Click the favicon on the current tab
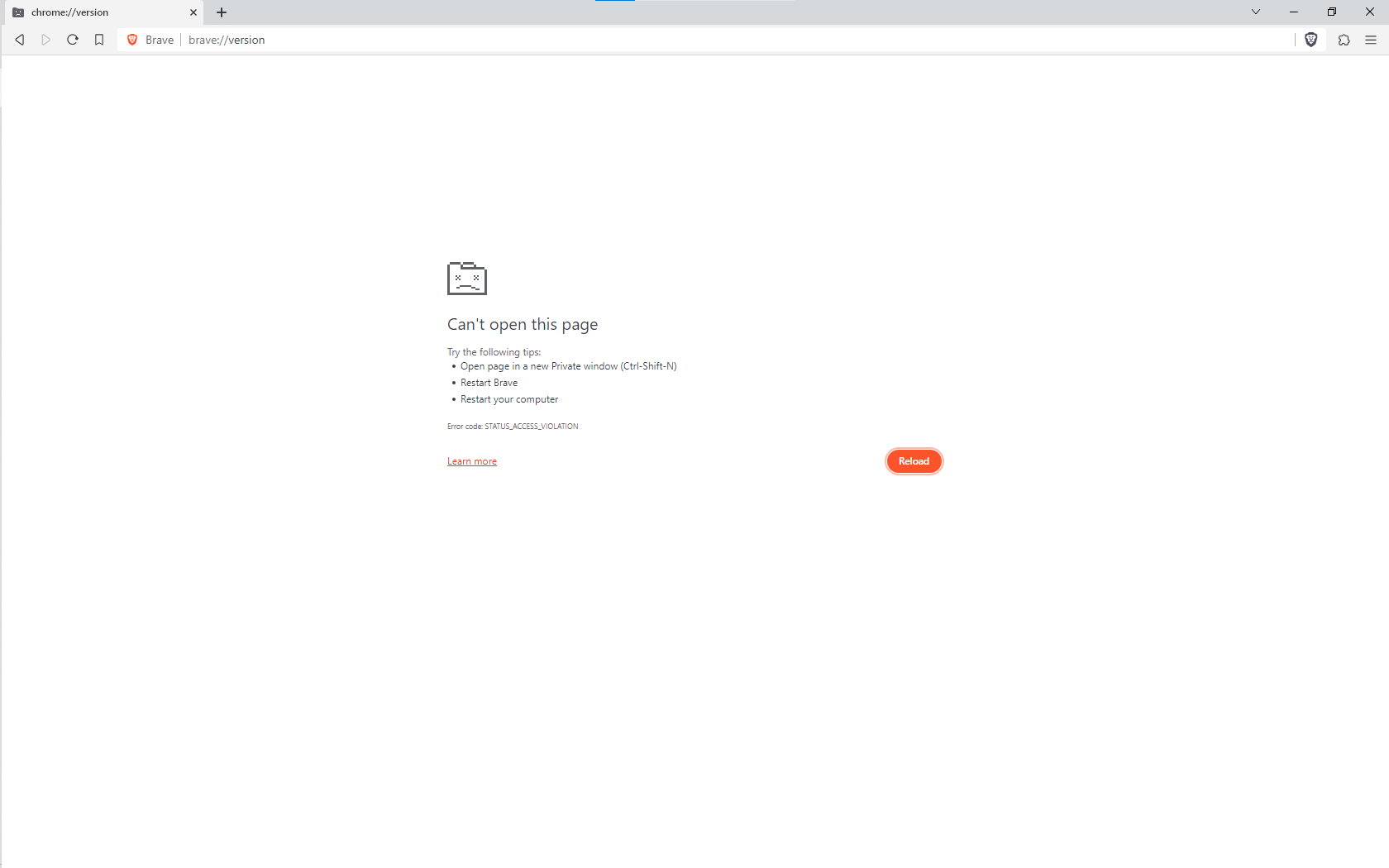Image resolution: width=1389 pixels, height=868 pixels. [17, 12]
